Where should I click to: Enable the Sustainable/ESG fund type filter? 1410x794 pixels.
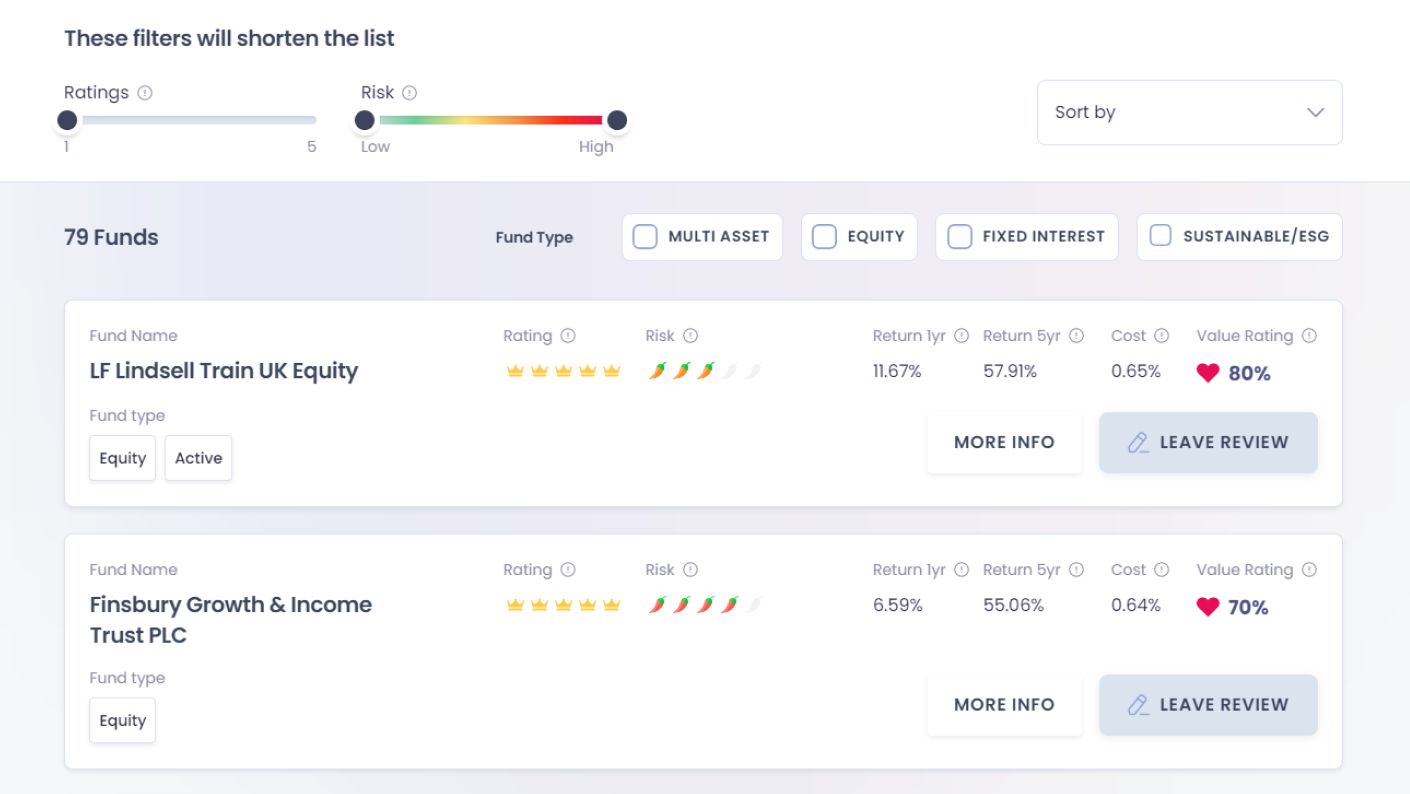click(1160, 237)
